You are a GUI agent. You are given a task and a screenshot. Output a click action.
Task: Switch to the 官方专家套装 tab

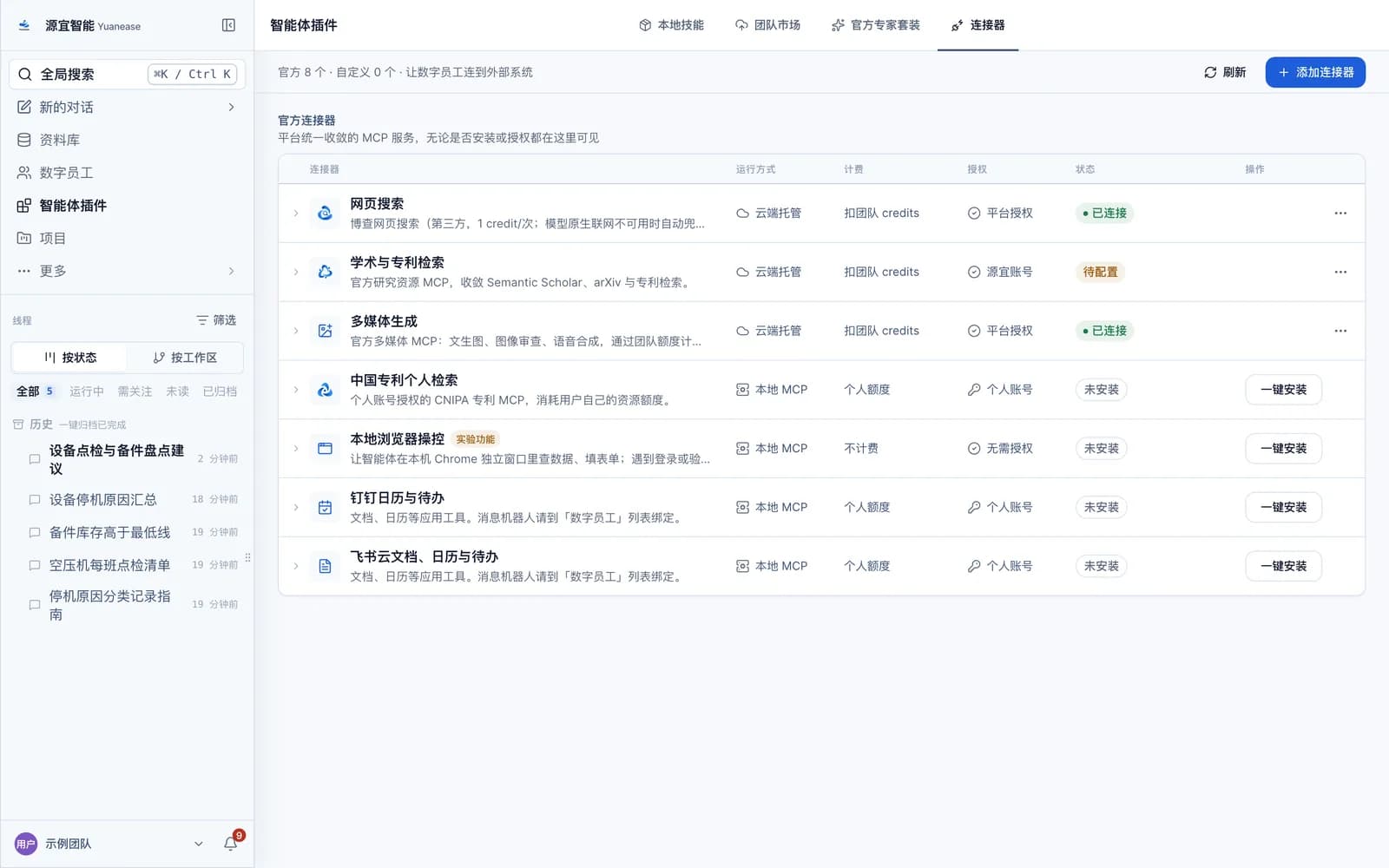click(x=875, y=25)
